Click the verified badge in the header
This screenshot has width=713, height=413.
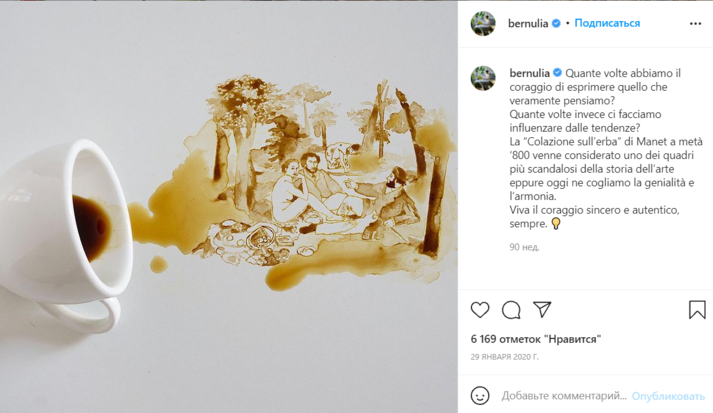tap(556, 24)
